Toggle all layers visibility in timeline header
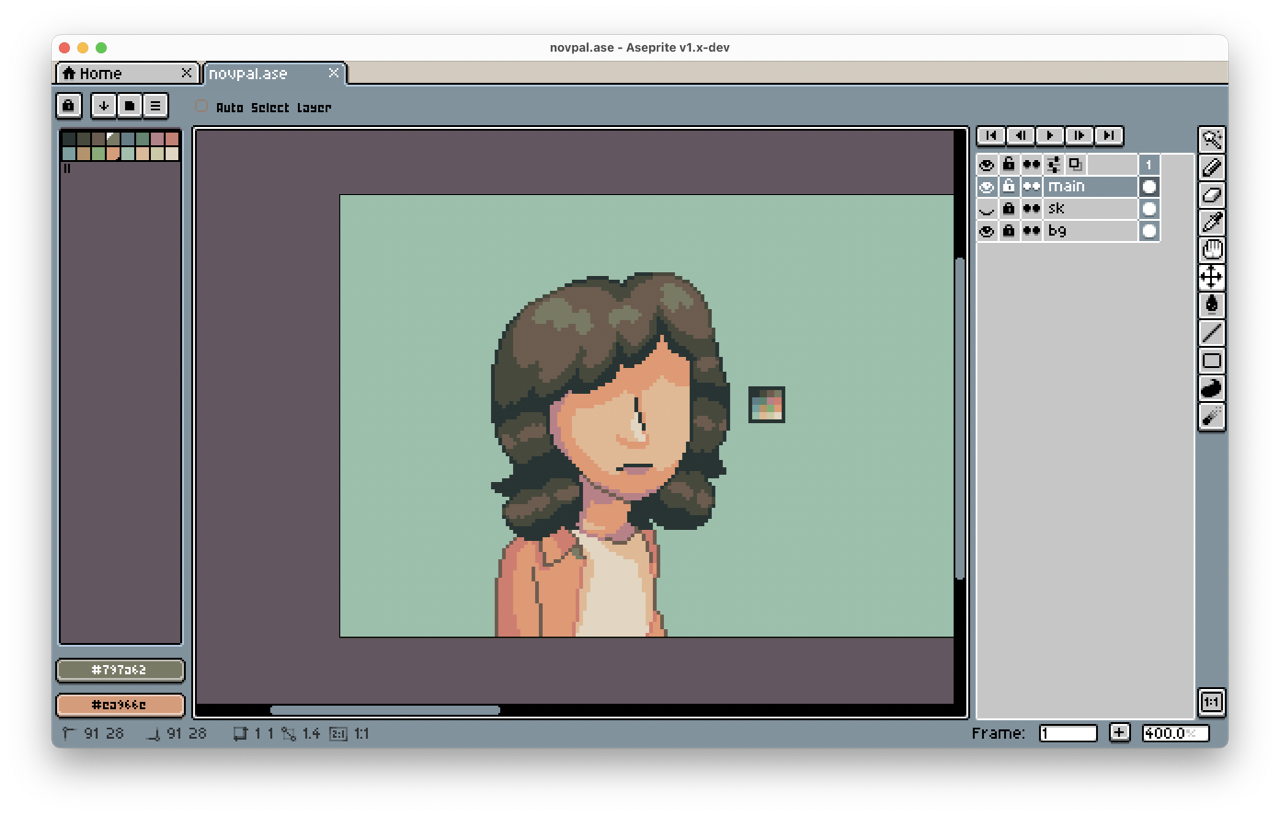1280x816 pixels. point(987,164)
